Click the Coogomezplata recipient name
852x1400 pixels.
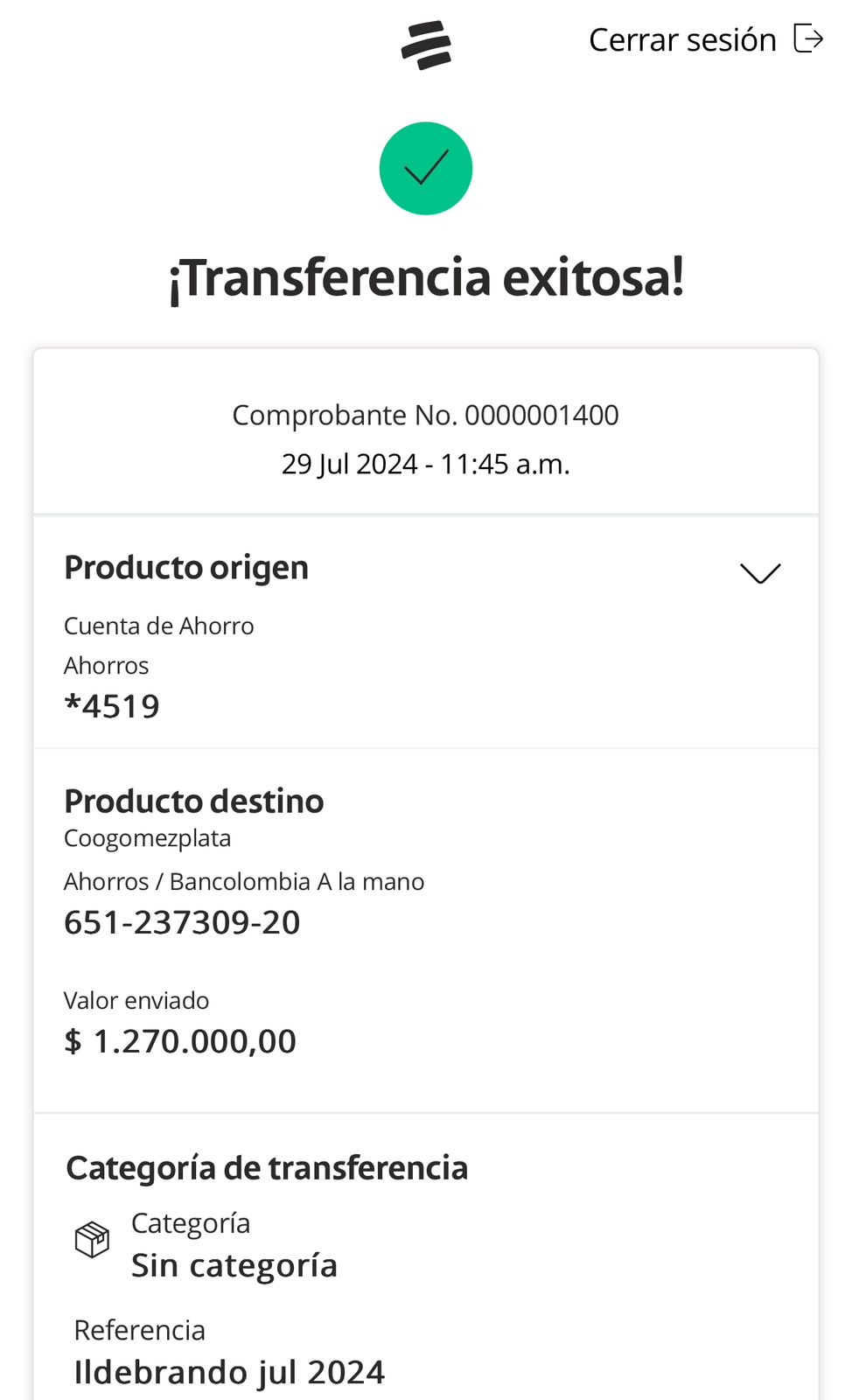click(148, 838)
